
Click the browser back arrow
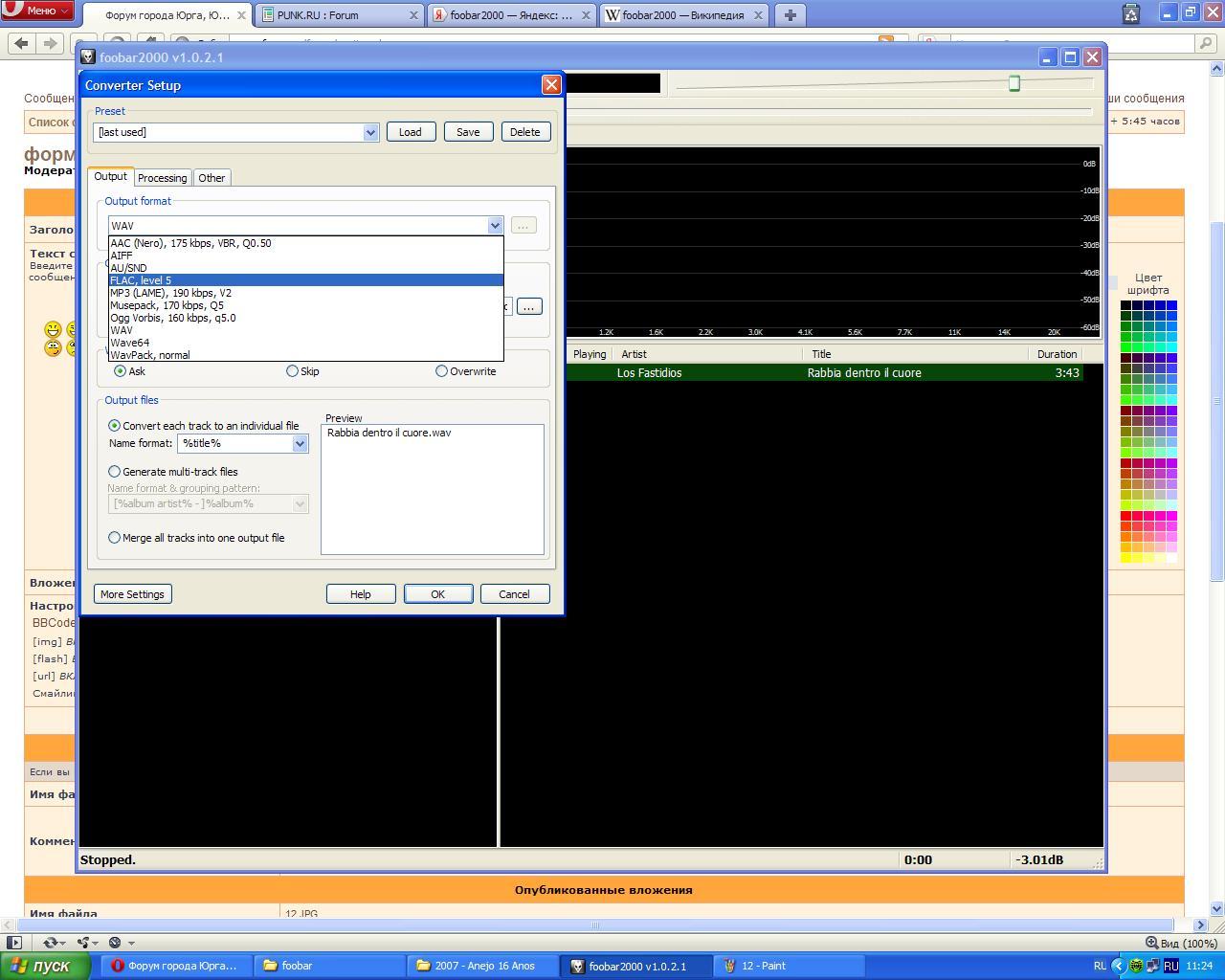coord(22,43)
